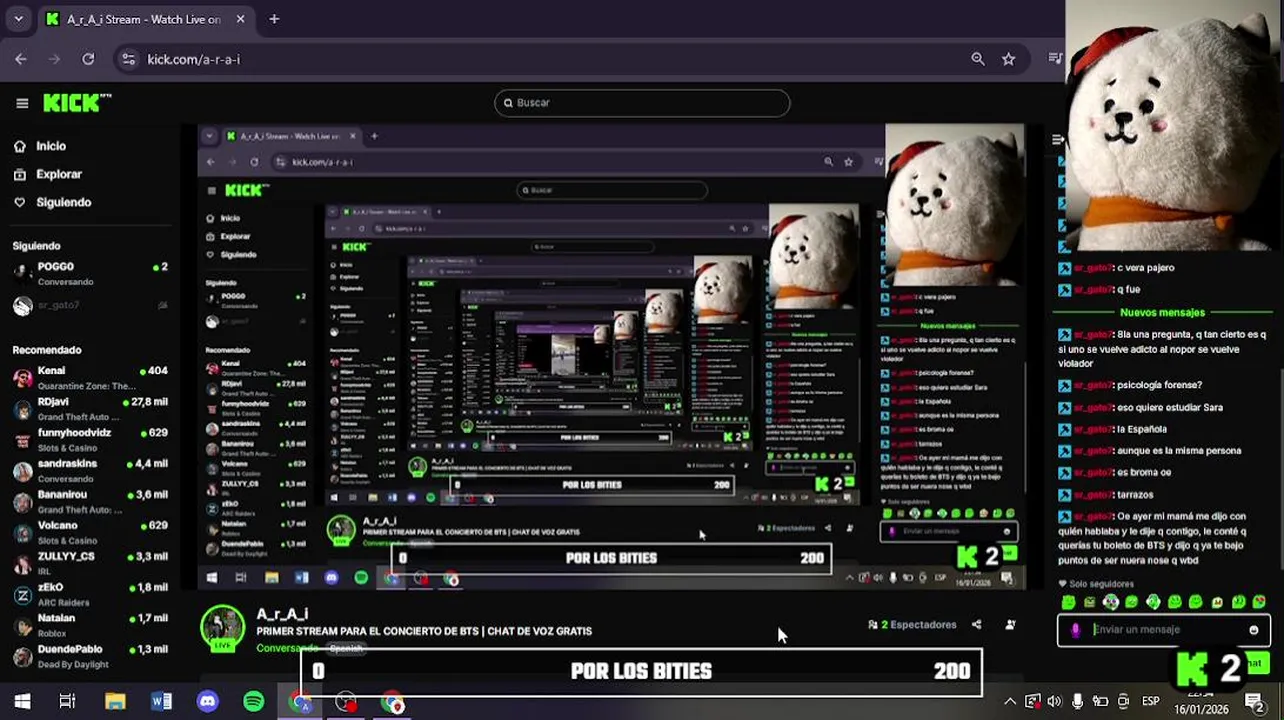Viewport: 1284px width, 720px height.
Task: Open offline followed channel sr_goto7
Action: [x=90, y=305]
